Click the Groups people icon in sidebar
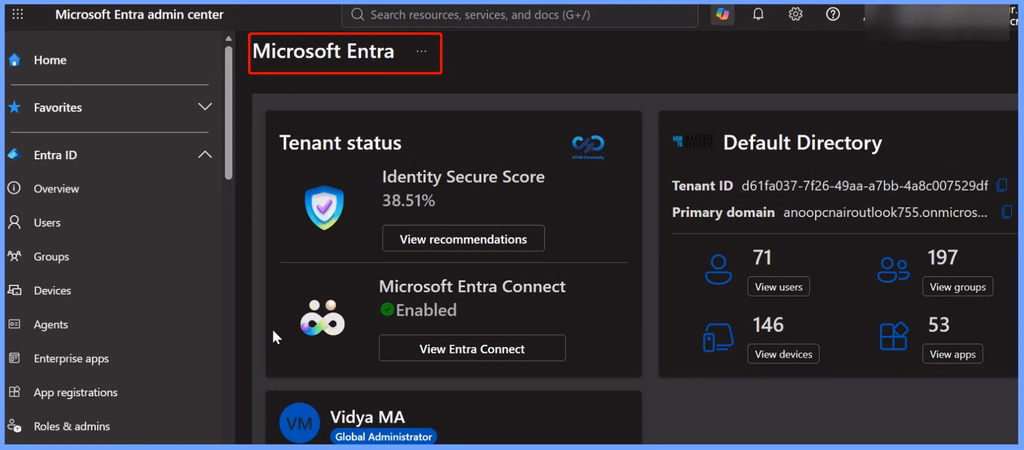The height and width of the screenshot is (450, 1024). pyautogui.click(x=14, y=256)
